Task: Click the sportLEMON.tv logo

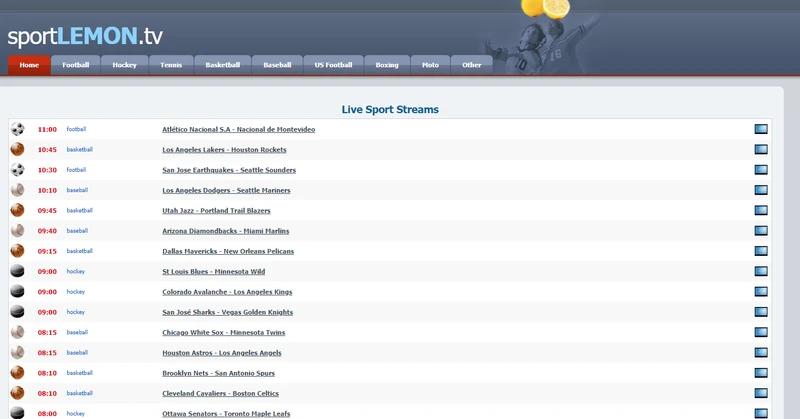Action: click(85, 36)
